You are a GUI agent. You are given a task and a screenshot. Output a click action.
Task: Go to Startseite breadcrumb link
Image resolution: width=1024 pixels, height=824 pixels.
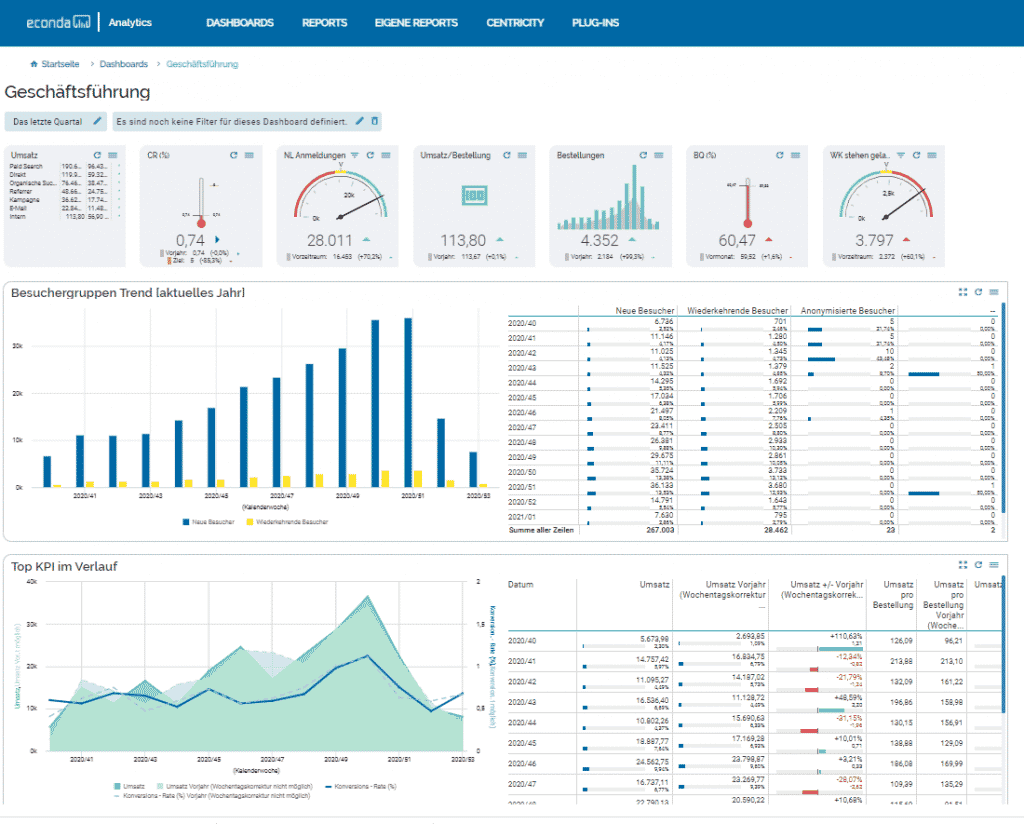click(61, 64)
